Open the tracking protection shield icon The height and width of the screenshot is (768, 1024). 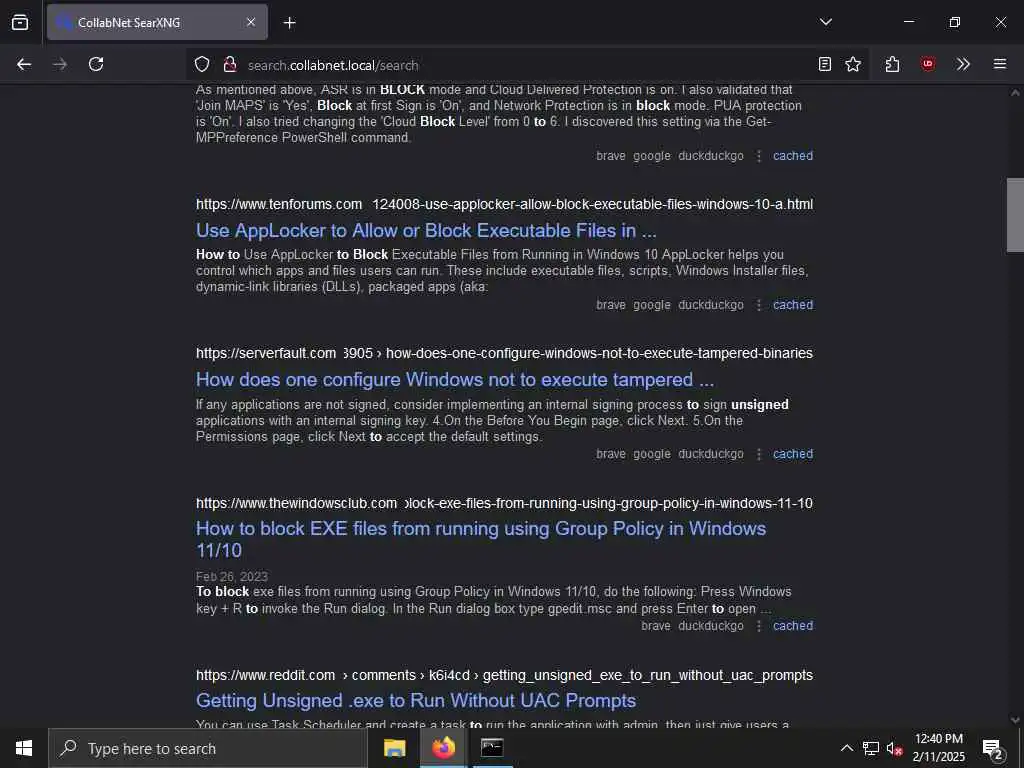tap(202, 65)
